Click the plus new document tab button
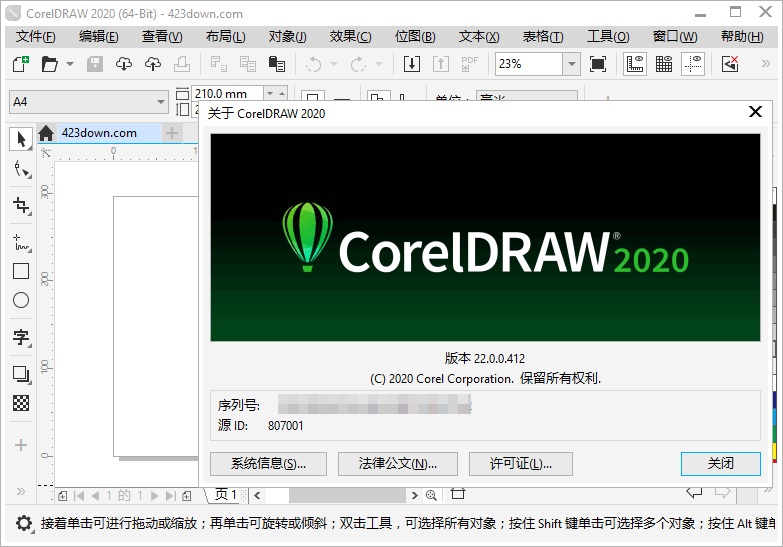This screenshot has height=547, width=783. (172, 133)
